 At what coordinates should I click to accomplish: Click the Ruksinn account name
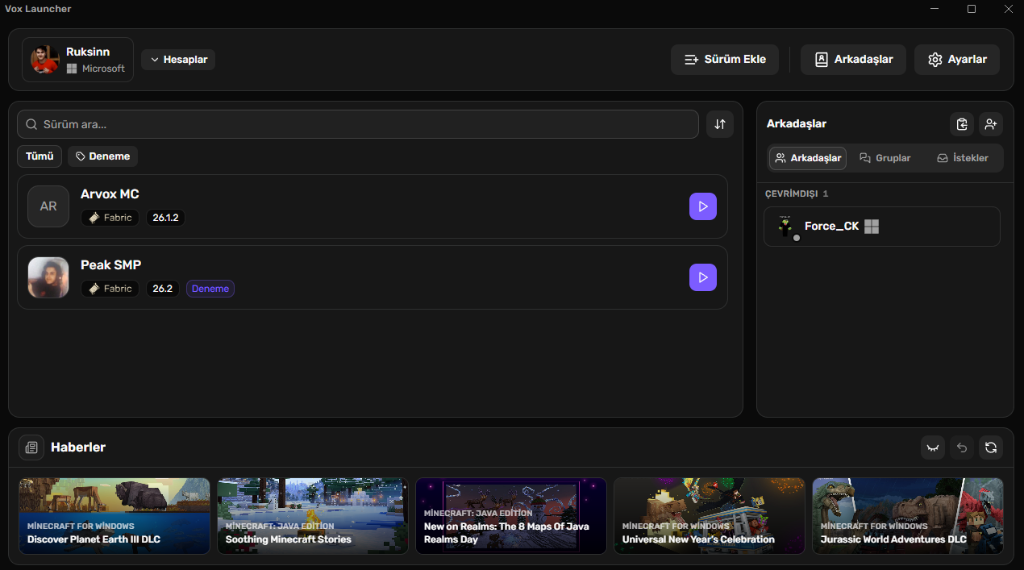pyautogui.click(x=88, y=52)
